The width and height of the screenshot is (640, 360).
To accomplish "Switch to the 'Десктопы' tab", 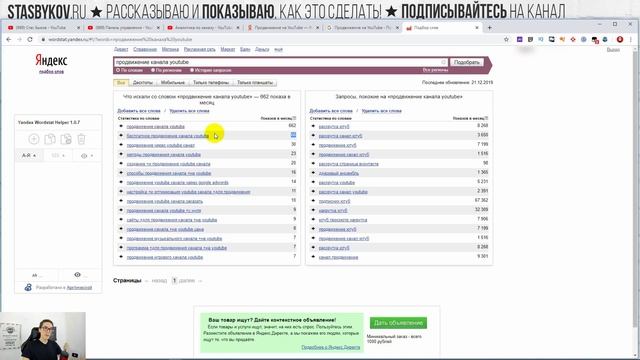I will [143, 82].
